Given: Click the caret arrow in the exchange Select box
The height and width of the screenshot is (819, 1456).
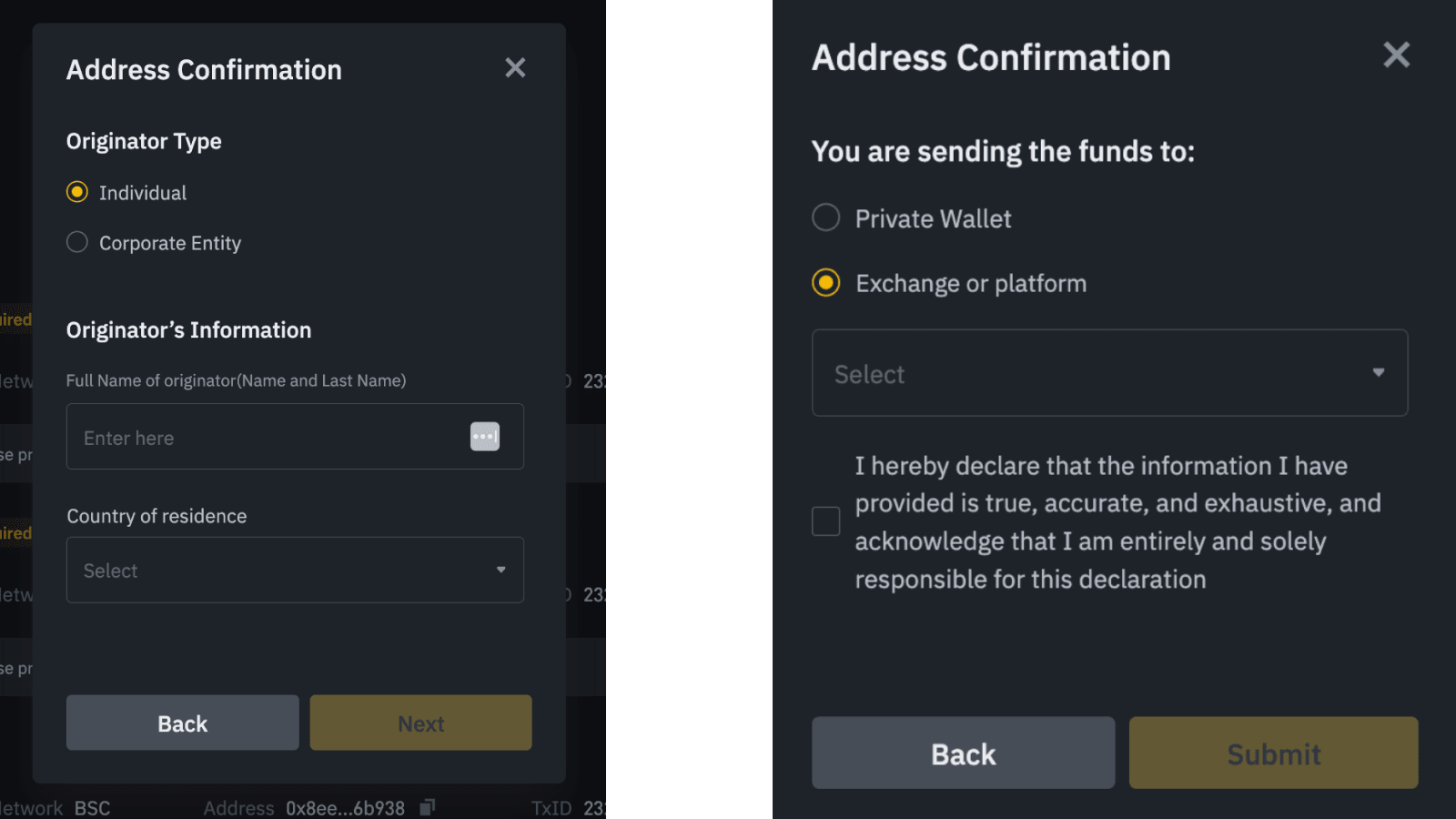Looking at the screenshot, I should (1379, 372).
